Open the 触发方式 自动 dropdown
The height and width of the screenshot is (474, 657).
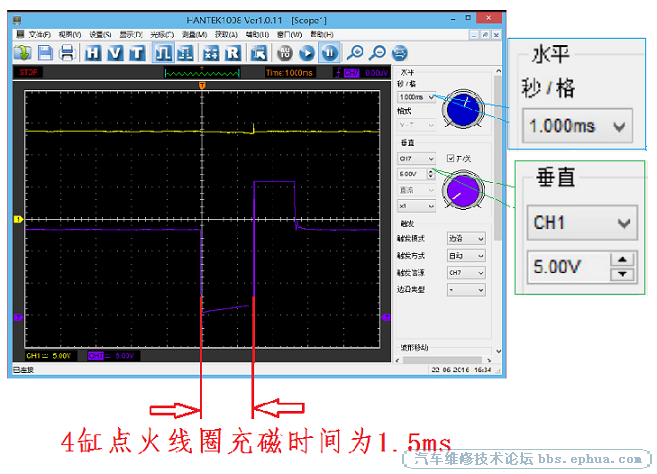(x=466, y=256)
